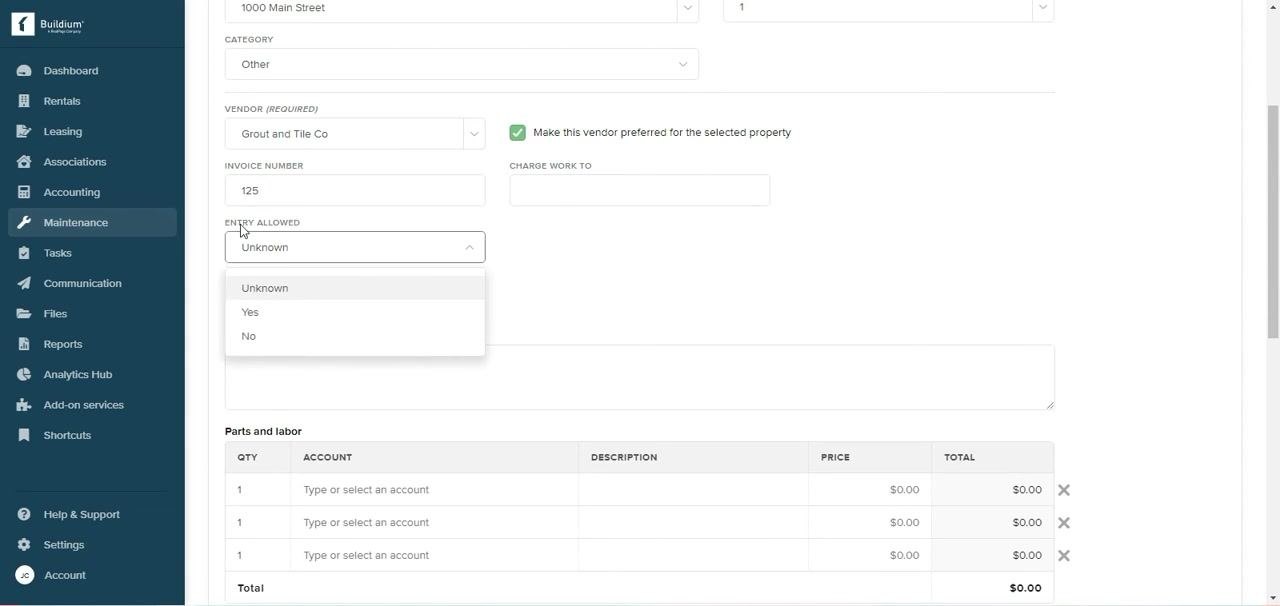The height and width of the screenshot is (606, 1280).
Task: Choose No in Entry Allowed list
Action: coord(355,336)
